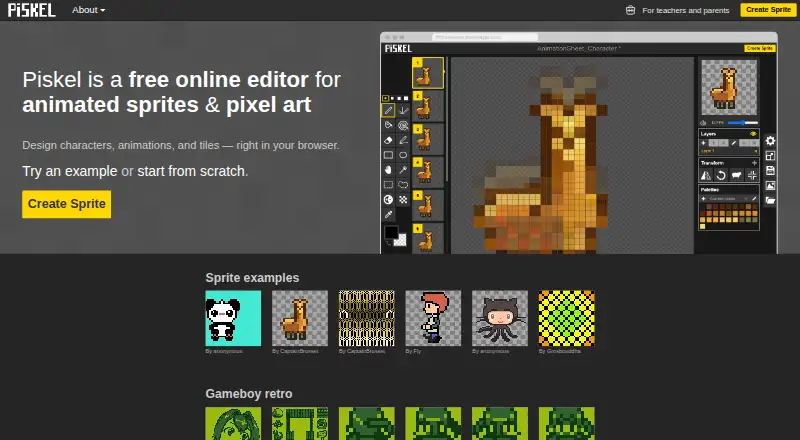The width and height of the screenshot is (800, 440).
Task: Add a new layer with the Layers plus
Action: pyautogui.click(x=704, y=143)
